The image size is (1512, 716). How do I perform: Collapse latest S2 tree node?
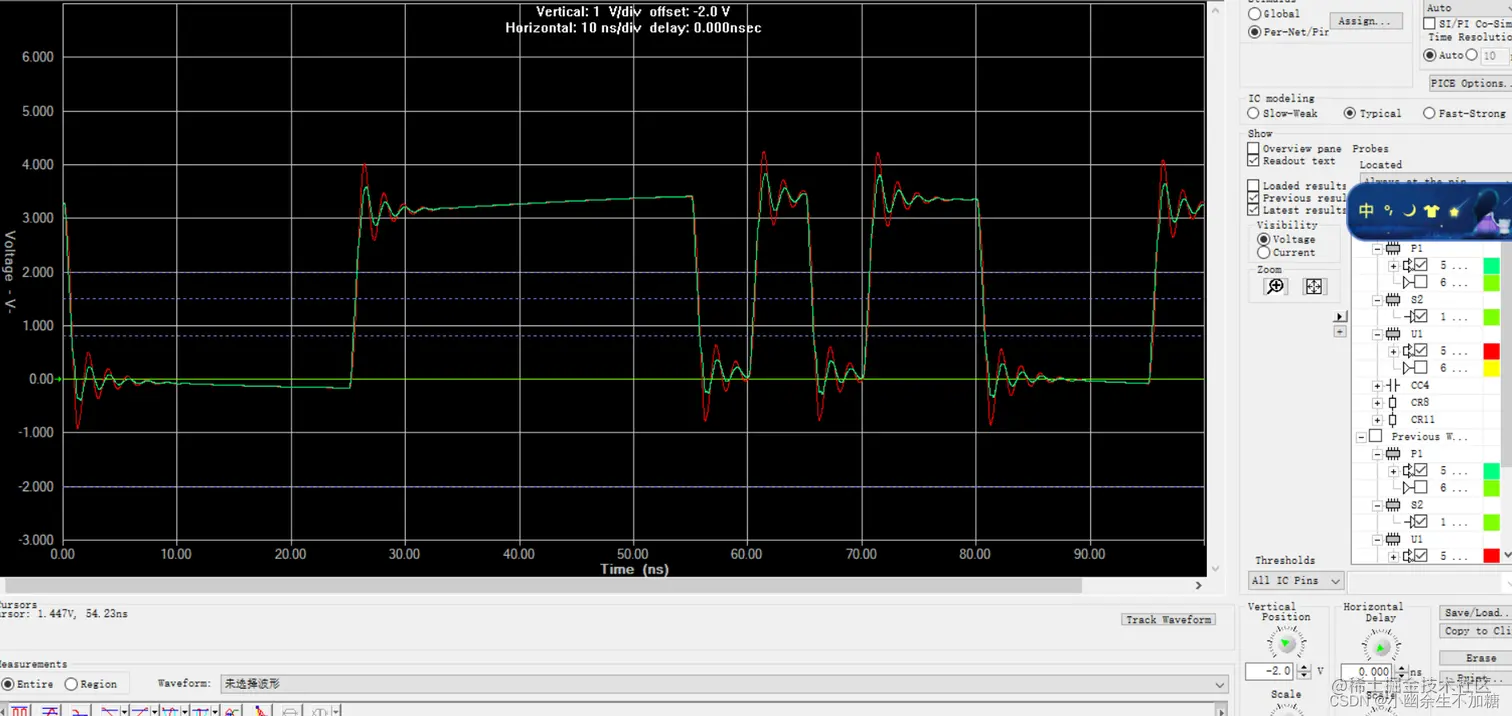tap(1377, 300)
